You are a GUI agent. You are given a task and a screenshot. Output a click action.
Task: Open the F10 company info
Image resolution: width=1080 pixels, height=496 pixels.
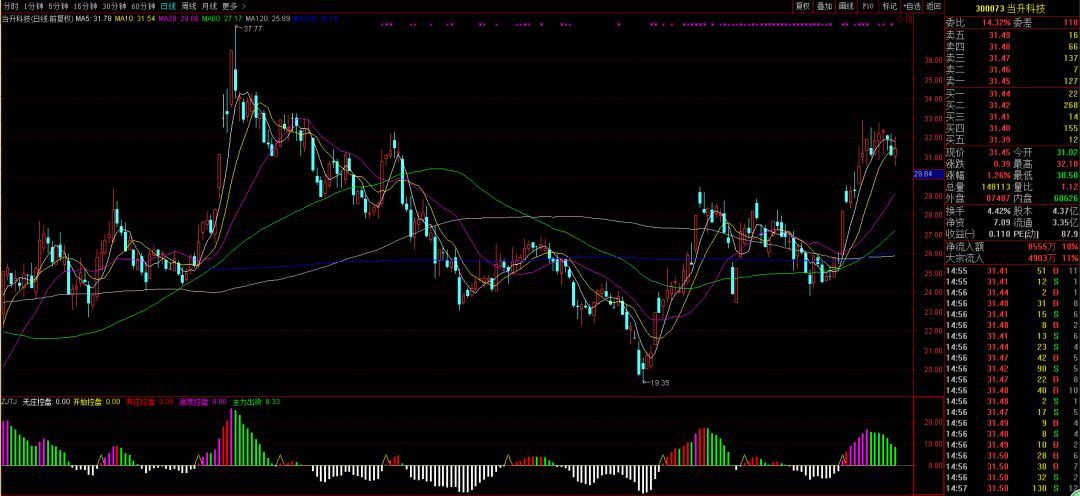pos(867,6)
